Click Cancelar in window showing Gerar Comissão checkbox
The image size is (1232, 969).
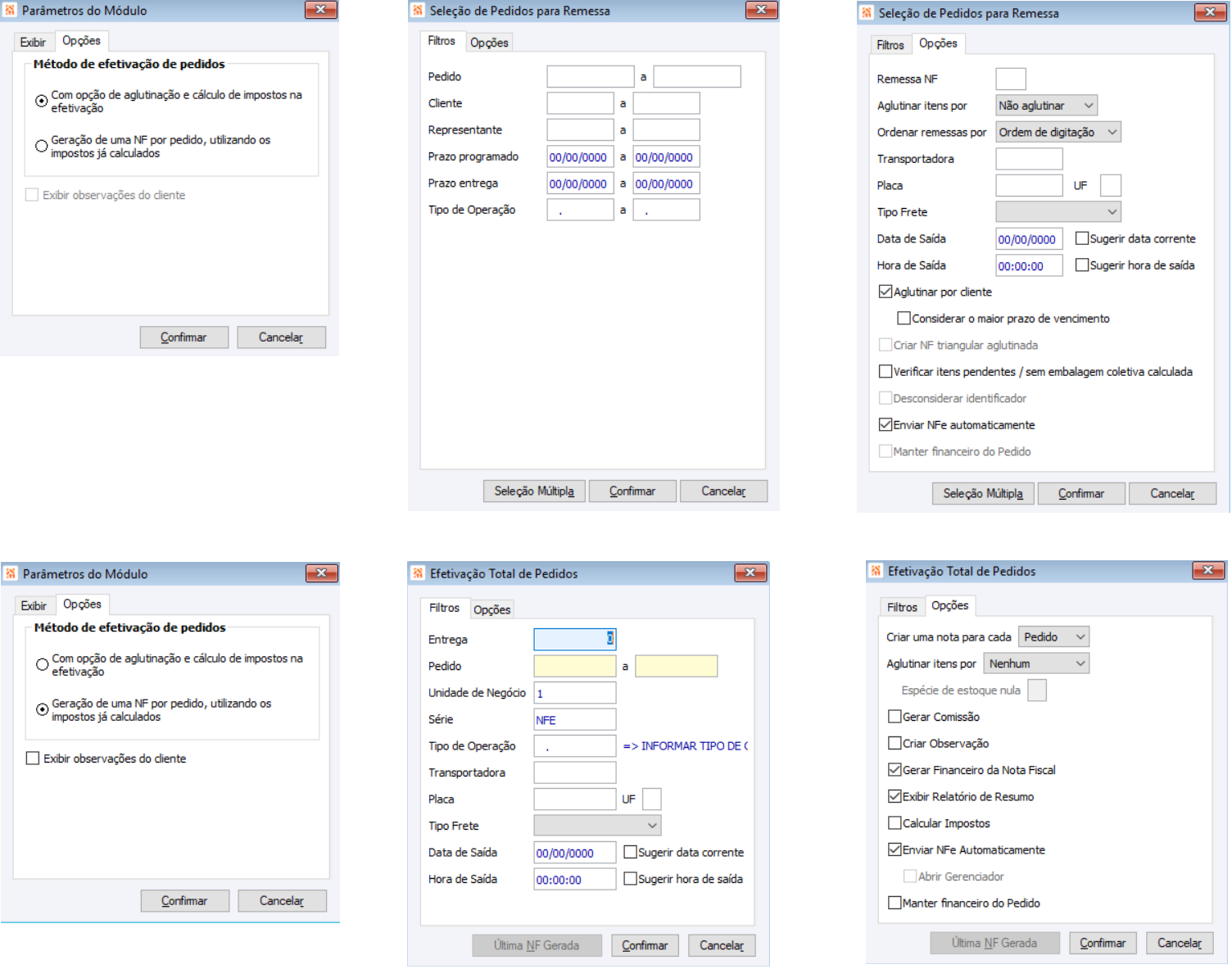[x=1180, y=943]
